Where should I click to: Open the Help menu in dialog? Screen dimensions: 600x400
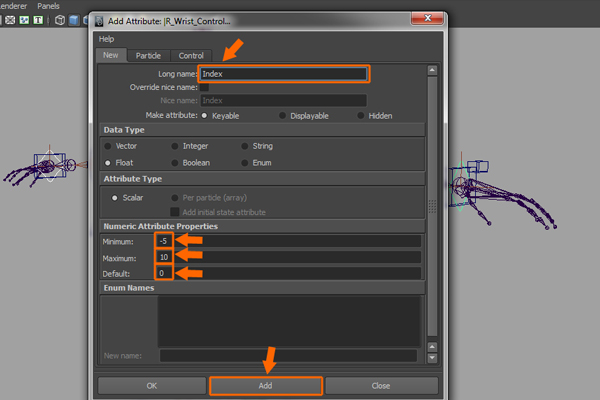click(x=106, y=39)
